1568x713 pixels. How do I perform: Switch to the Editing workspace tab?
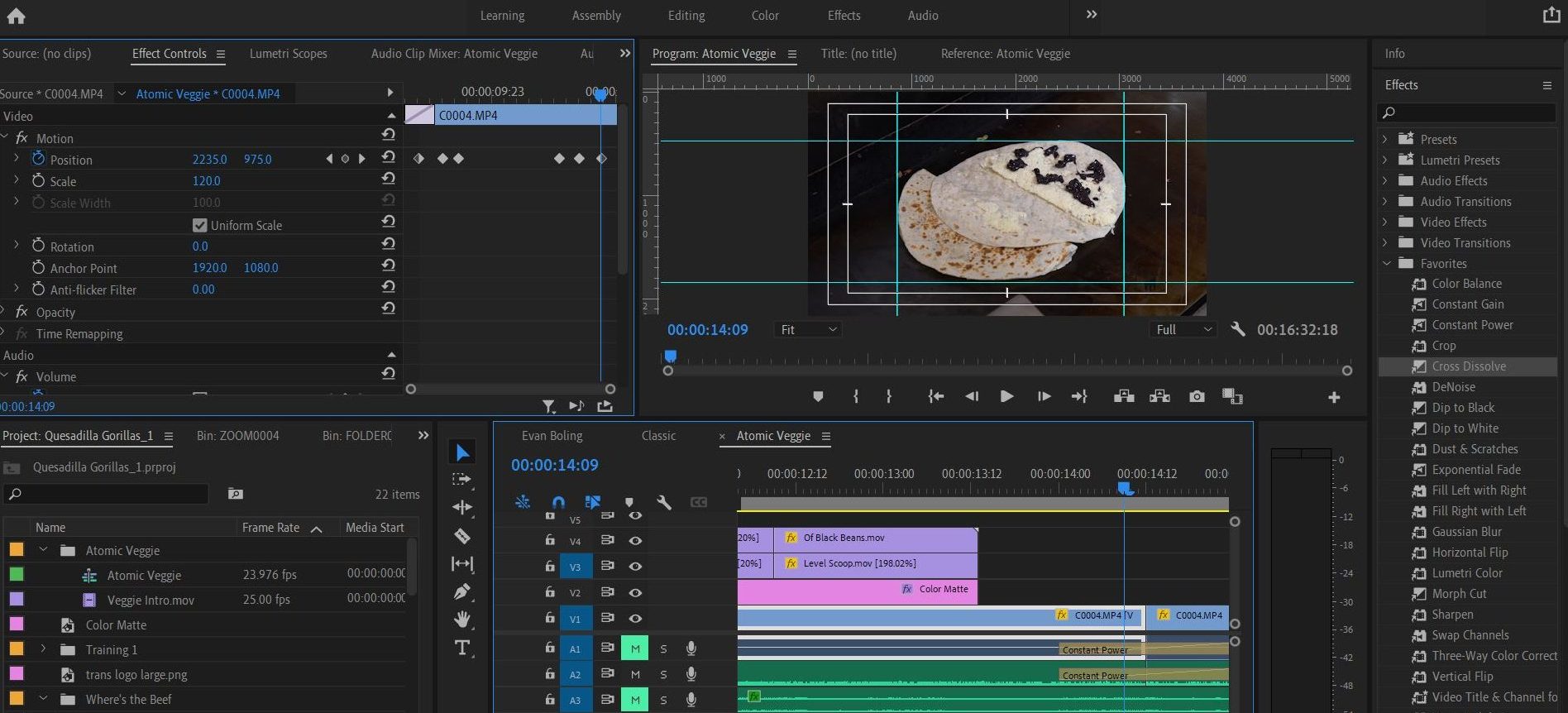coord(686,15)
